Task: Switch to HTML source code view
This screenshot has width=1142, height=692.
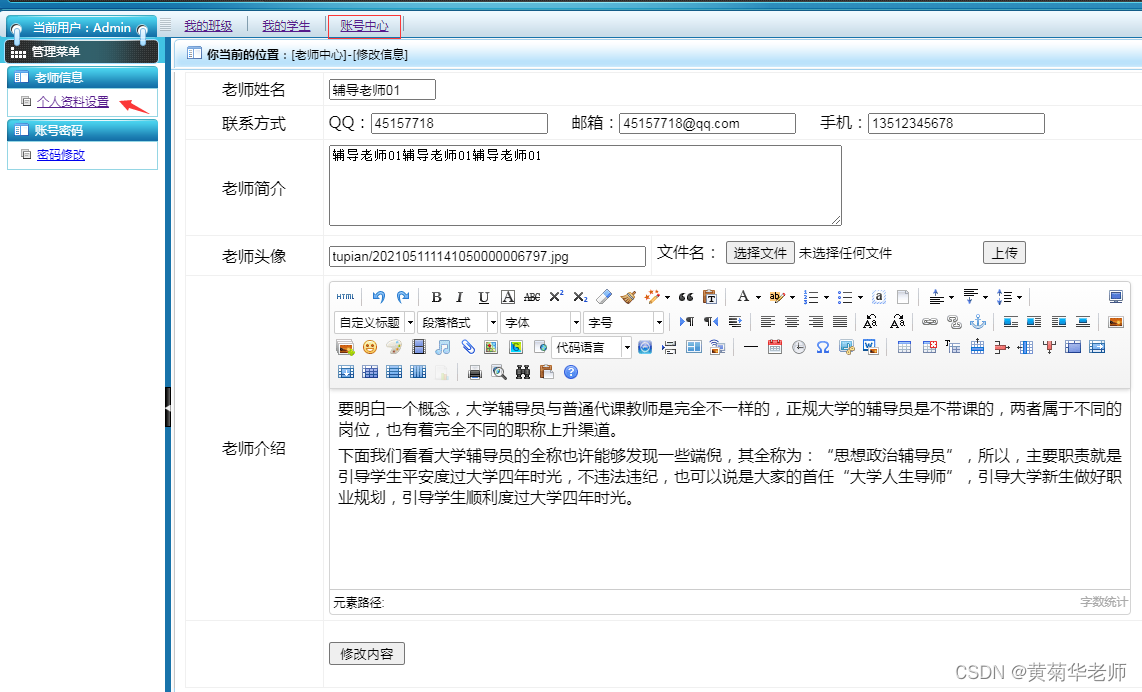Action: (345, 296)
